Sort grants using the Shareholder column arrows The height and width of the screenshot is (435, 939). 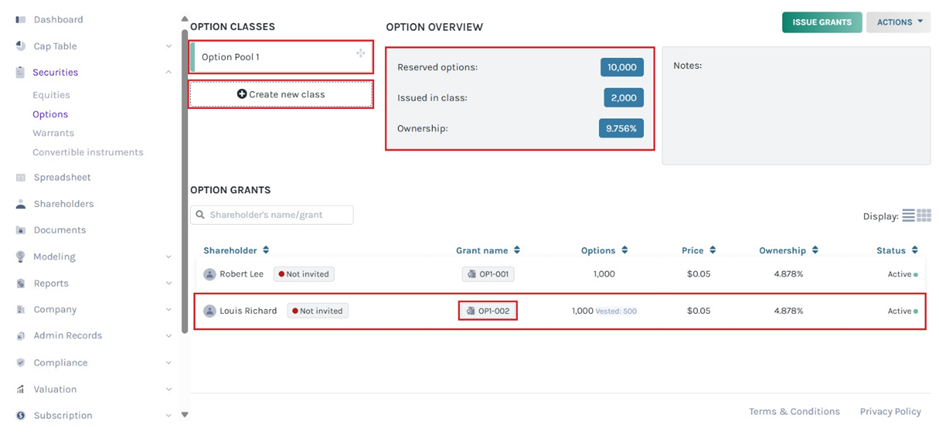266,251
